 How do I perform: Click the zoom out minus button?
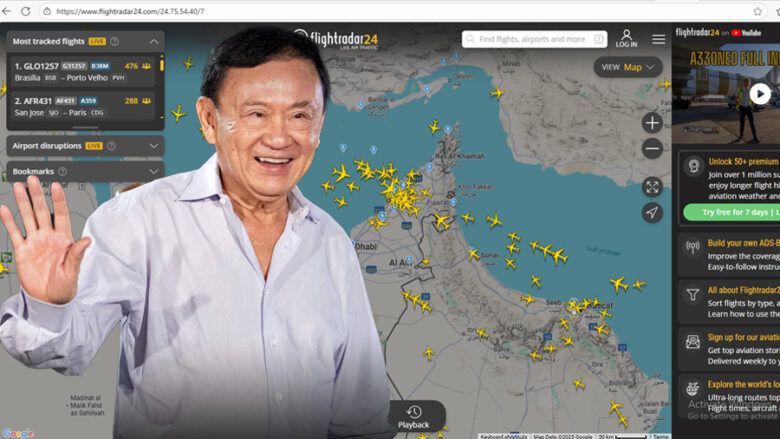pyautogui.click(x=652, y=148)
